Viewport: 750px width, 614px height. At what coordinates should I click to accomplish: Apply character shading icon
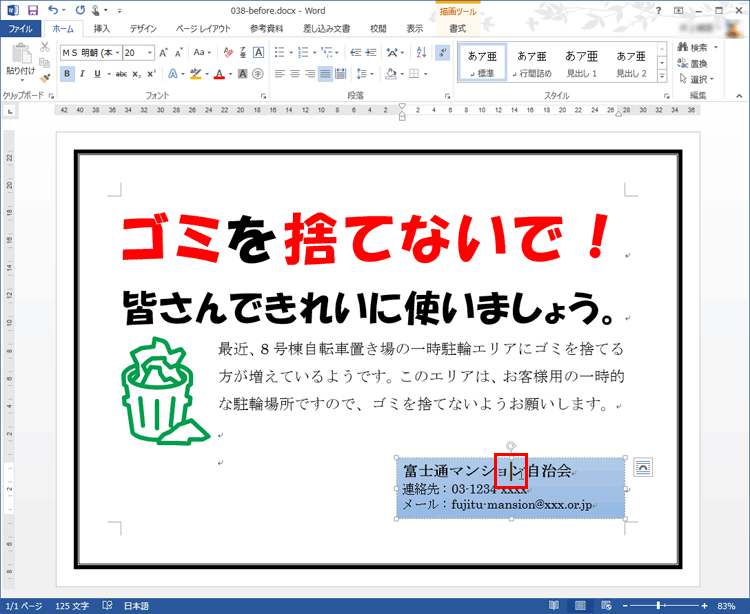tap(243, 74)
